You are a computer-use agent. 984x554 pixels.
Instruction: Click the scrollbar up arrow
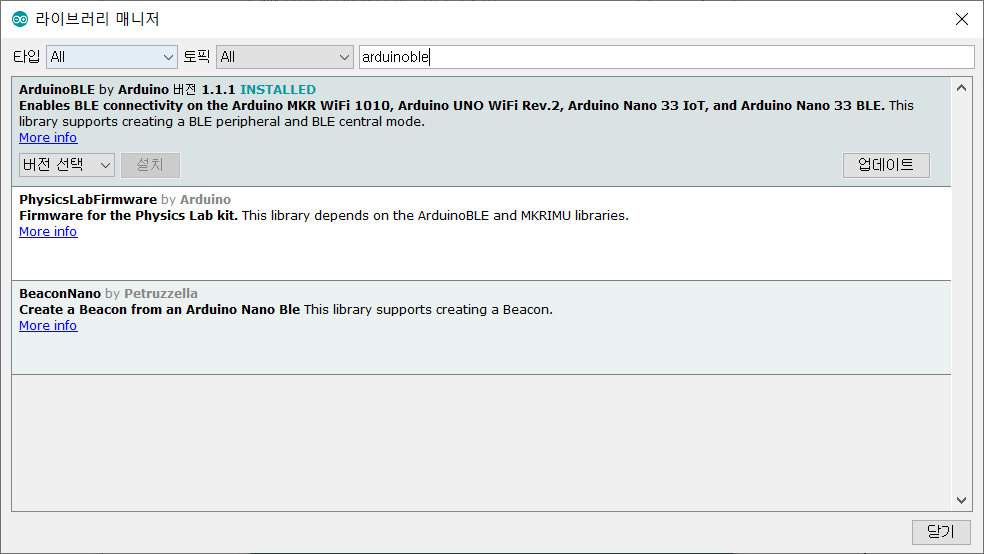click(961, 88)
